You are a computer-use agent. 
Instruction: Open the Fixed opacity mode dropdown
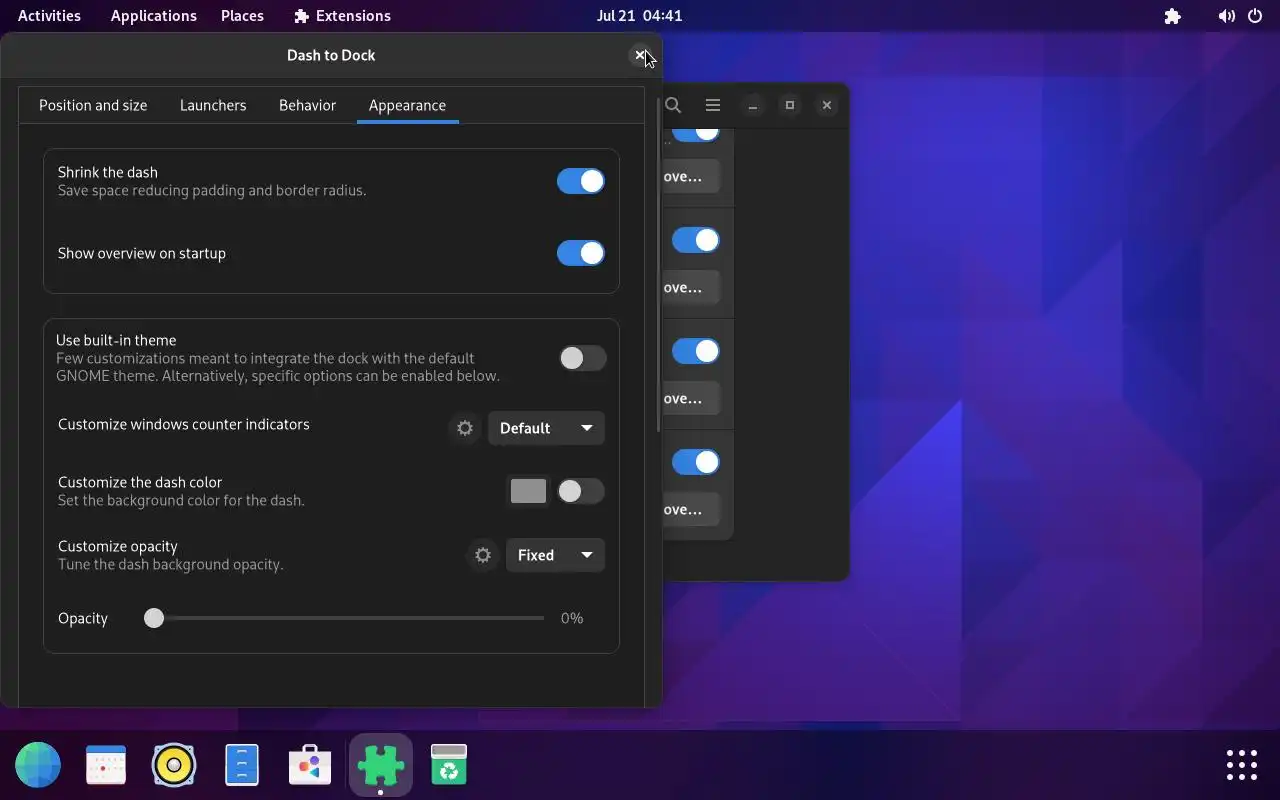[x=555, y=555]
